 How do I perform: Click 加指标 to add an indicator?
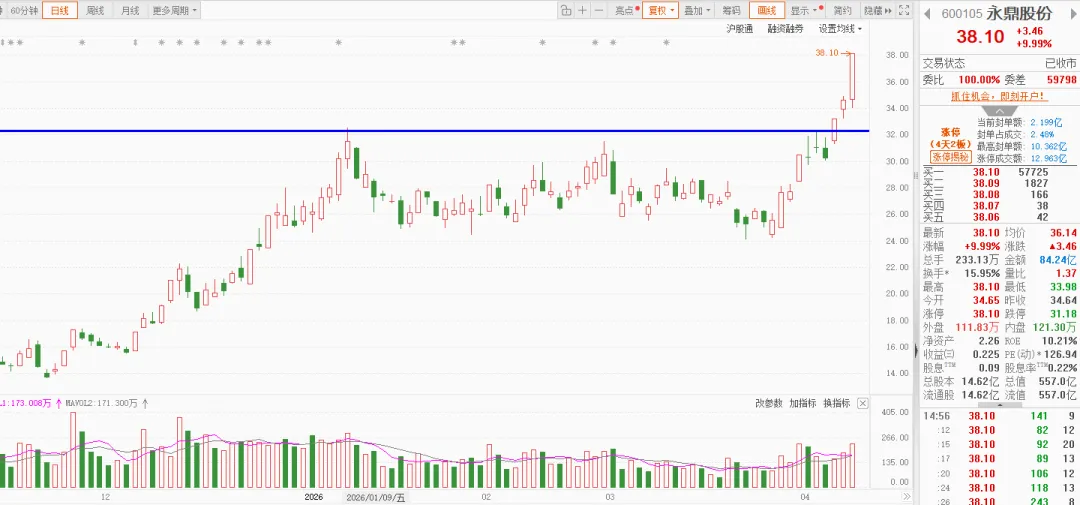[x=802, y=403]
